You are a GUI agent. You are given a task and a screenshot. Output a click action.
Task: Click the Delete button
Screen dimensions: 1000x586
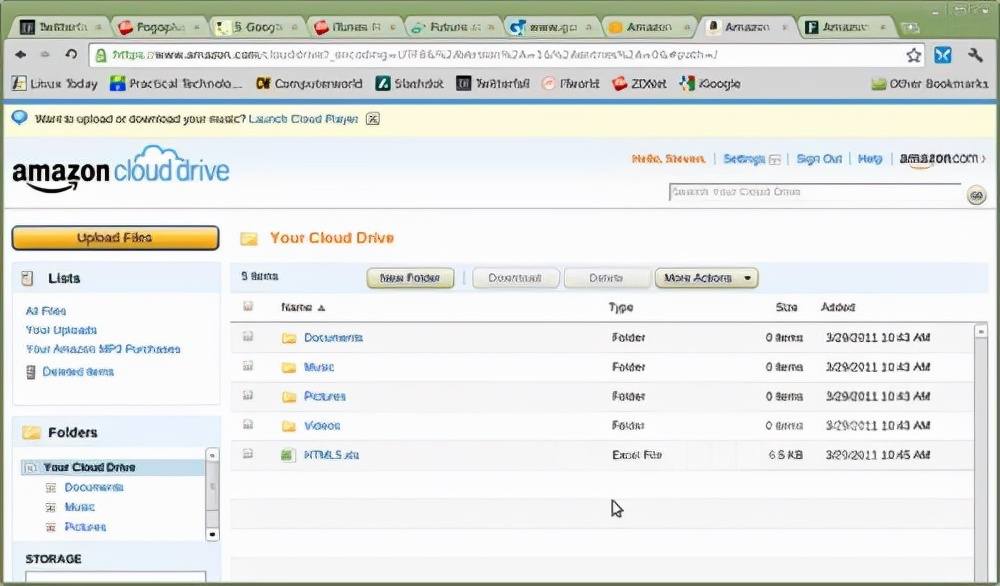(606, 278)
